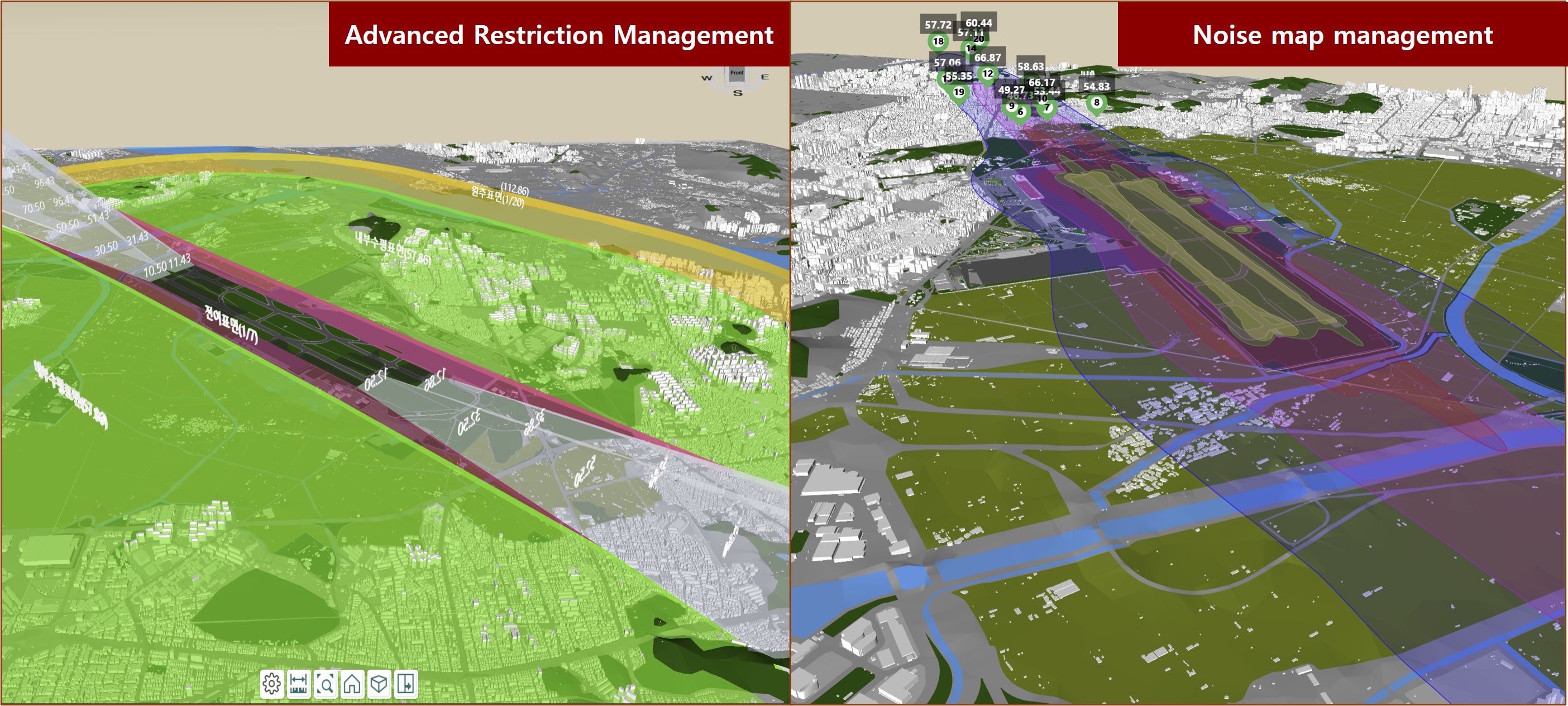Click the 58.63 noise value label
This screenshot has height=706, width=1568.
click(1030, 66)
